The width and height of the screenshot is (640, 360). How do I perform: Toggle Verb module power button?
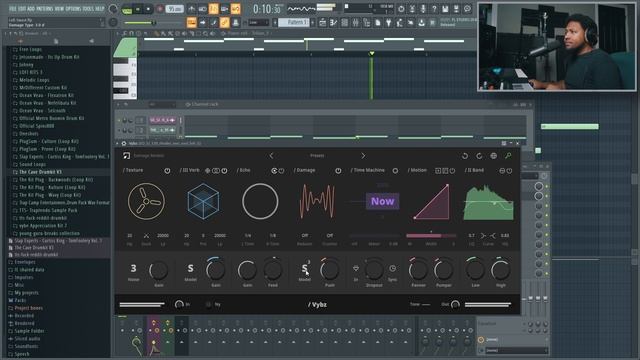coord(224,171)
